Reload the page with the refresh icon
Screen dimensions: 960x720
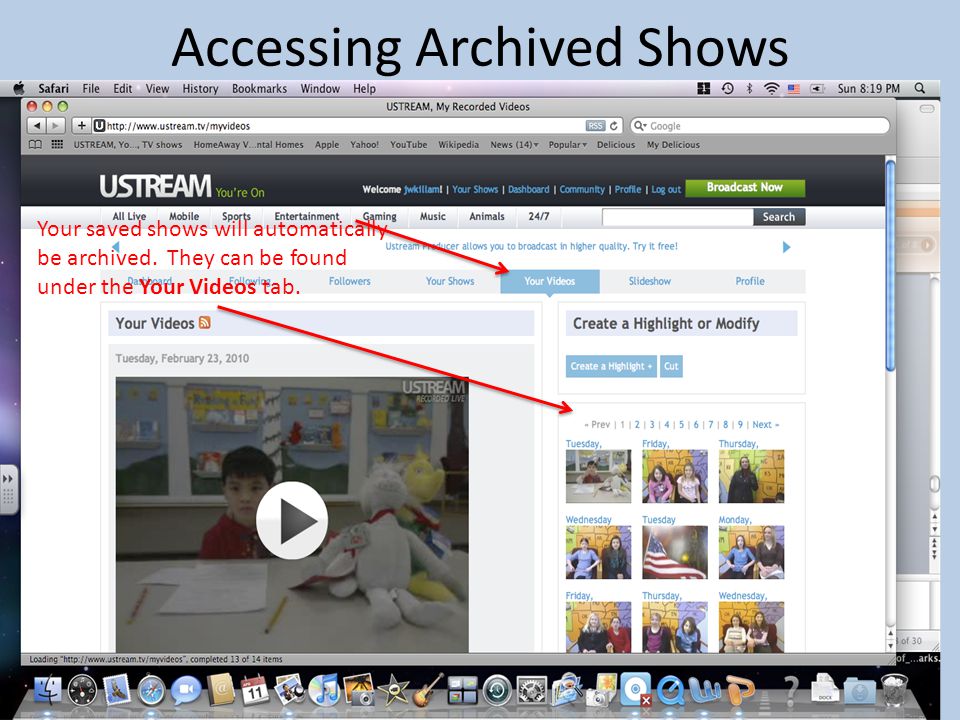[x=613, y=126]
